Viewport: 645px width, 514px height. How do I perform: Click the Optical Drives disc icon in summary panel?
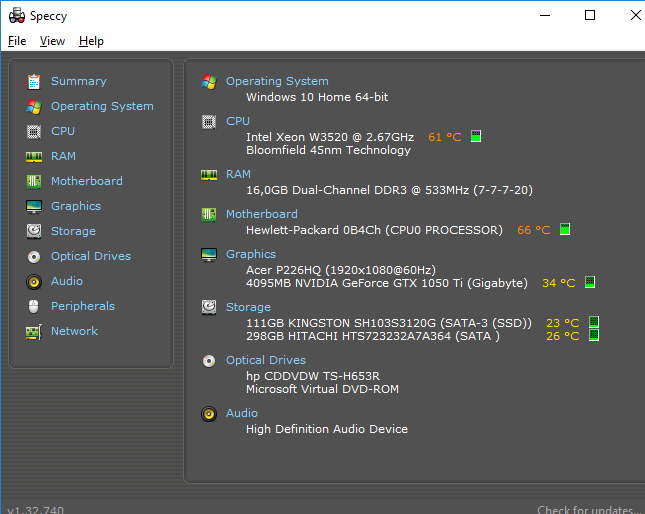pyautogui.click(x=209, y=361)
